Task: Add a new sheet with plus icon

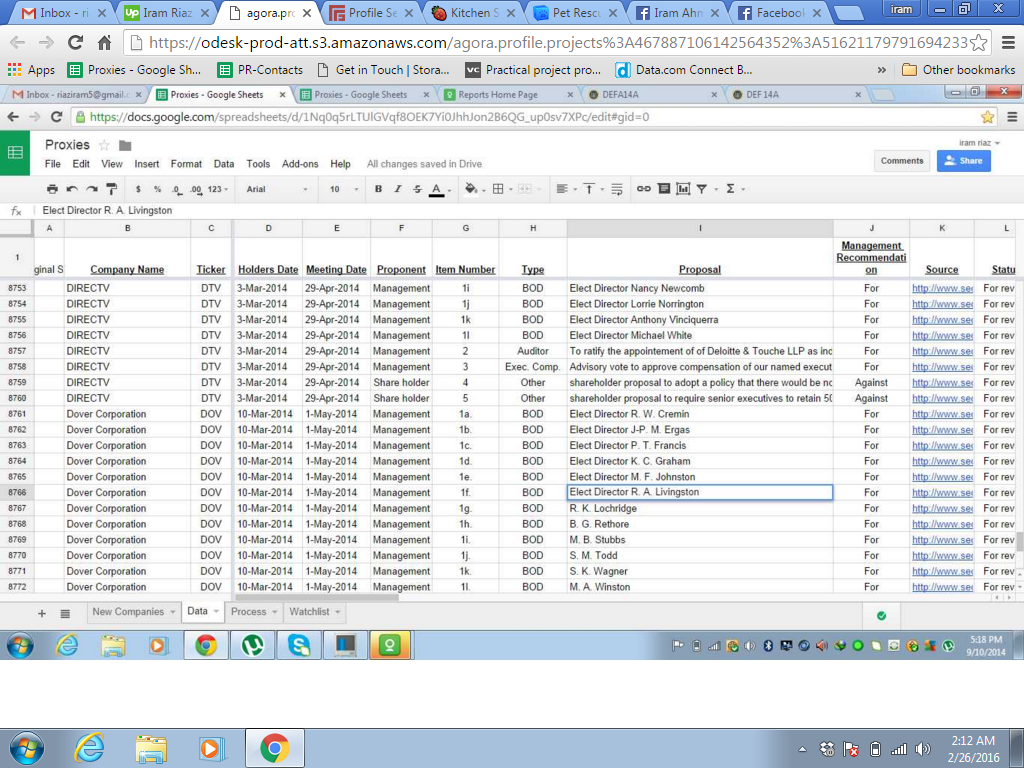Action: pyautogui.click(x=42, y=613)
